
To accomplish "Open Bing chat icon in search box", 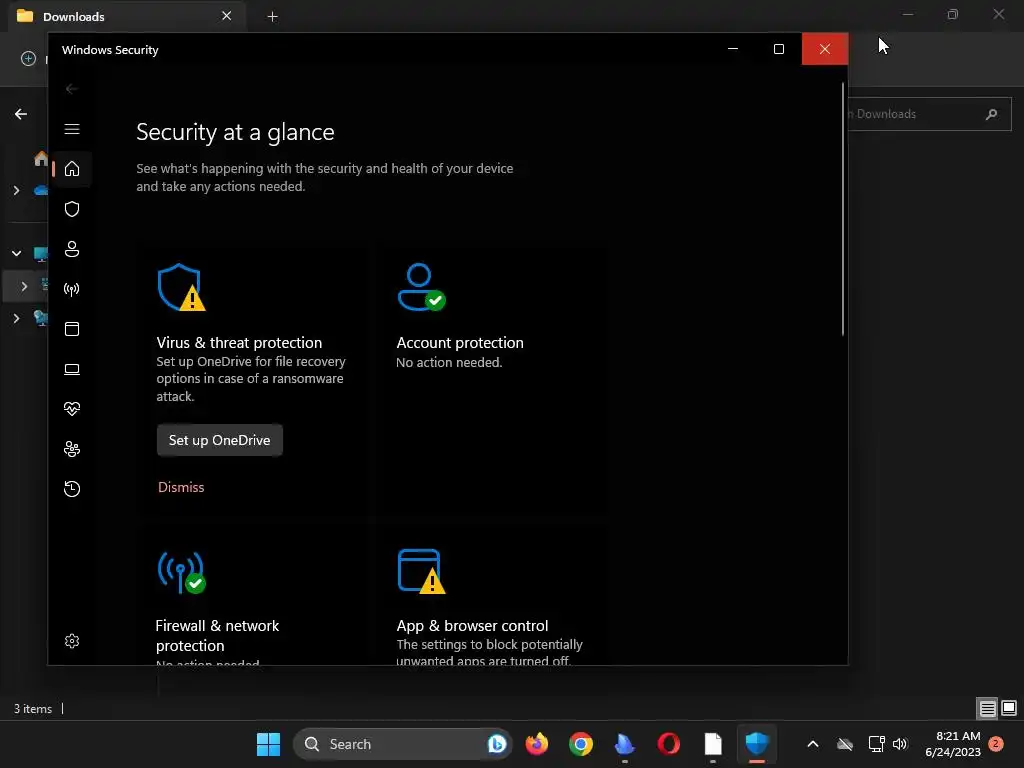I will [496, 744].
